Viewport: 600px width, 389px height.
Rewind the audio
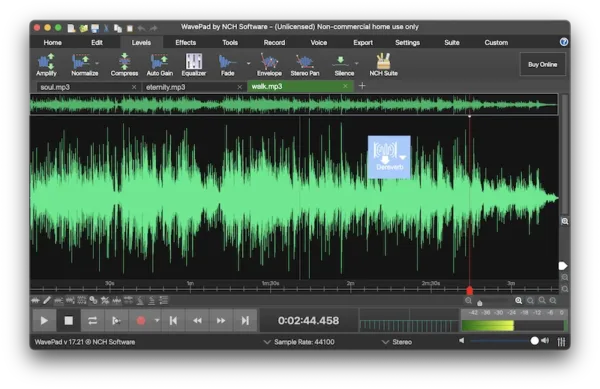pos(197,321)
